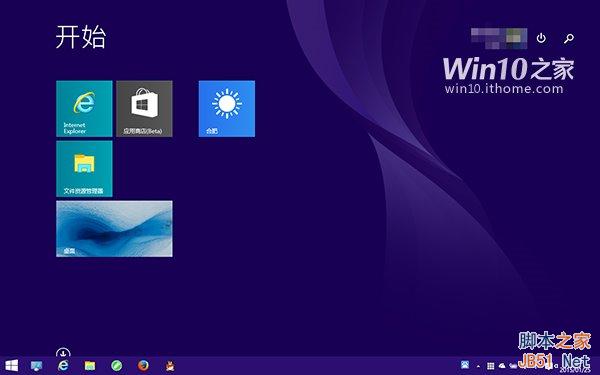Open the computer monitor icon on taskbar

click(x=37, y=366)
